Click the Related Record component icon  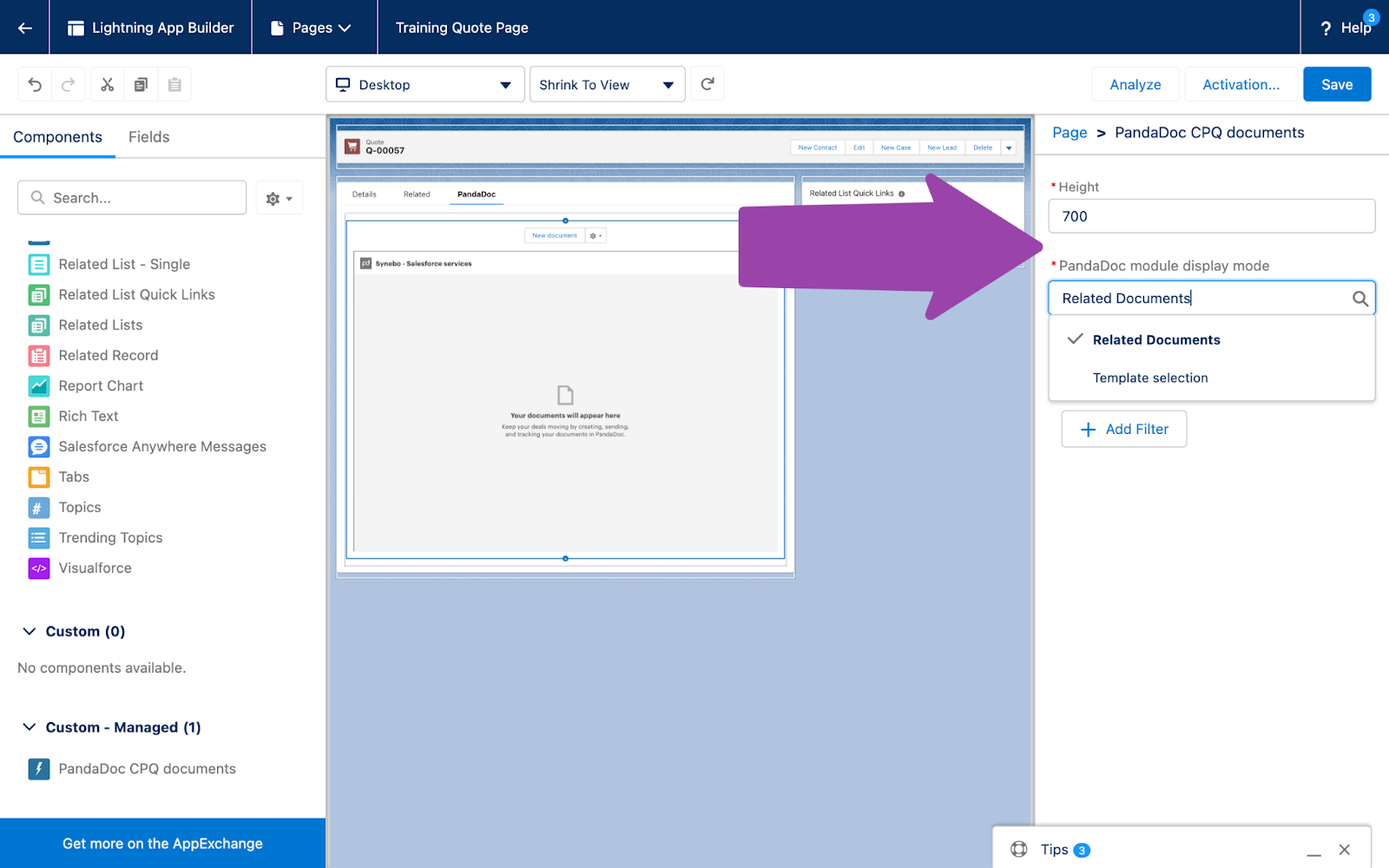coord(39,355)
